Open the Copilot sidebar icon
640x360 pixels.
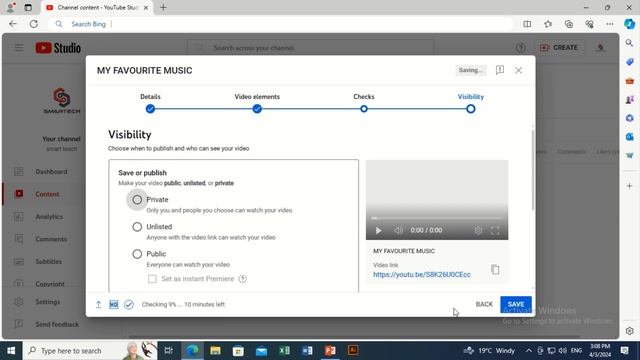click(x=629, y=24)
